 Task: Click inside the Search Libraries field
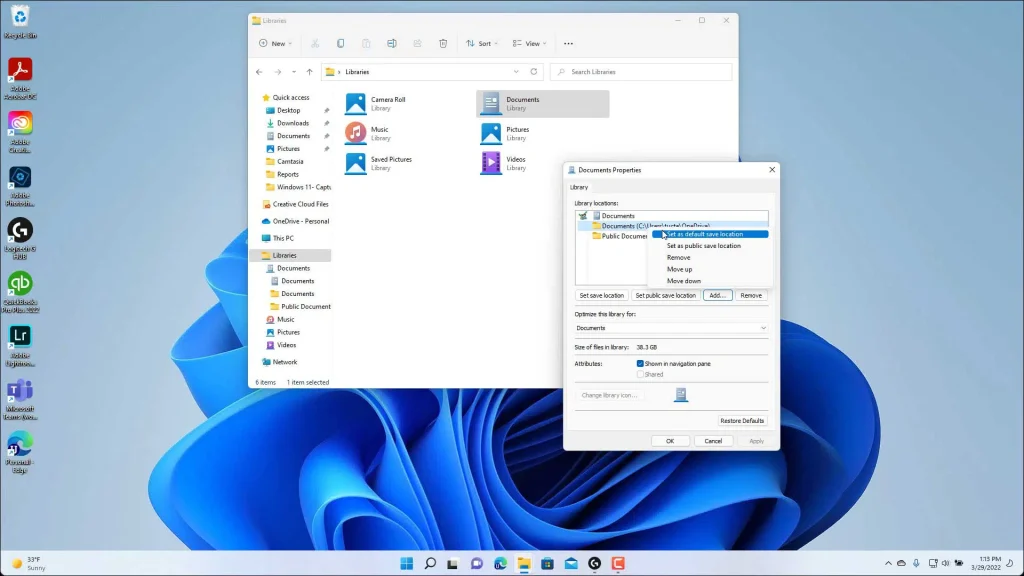point(640,71)
